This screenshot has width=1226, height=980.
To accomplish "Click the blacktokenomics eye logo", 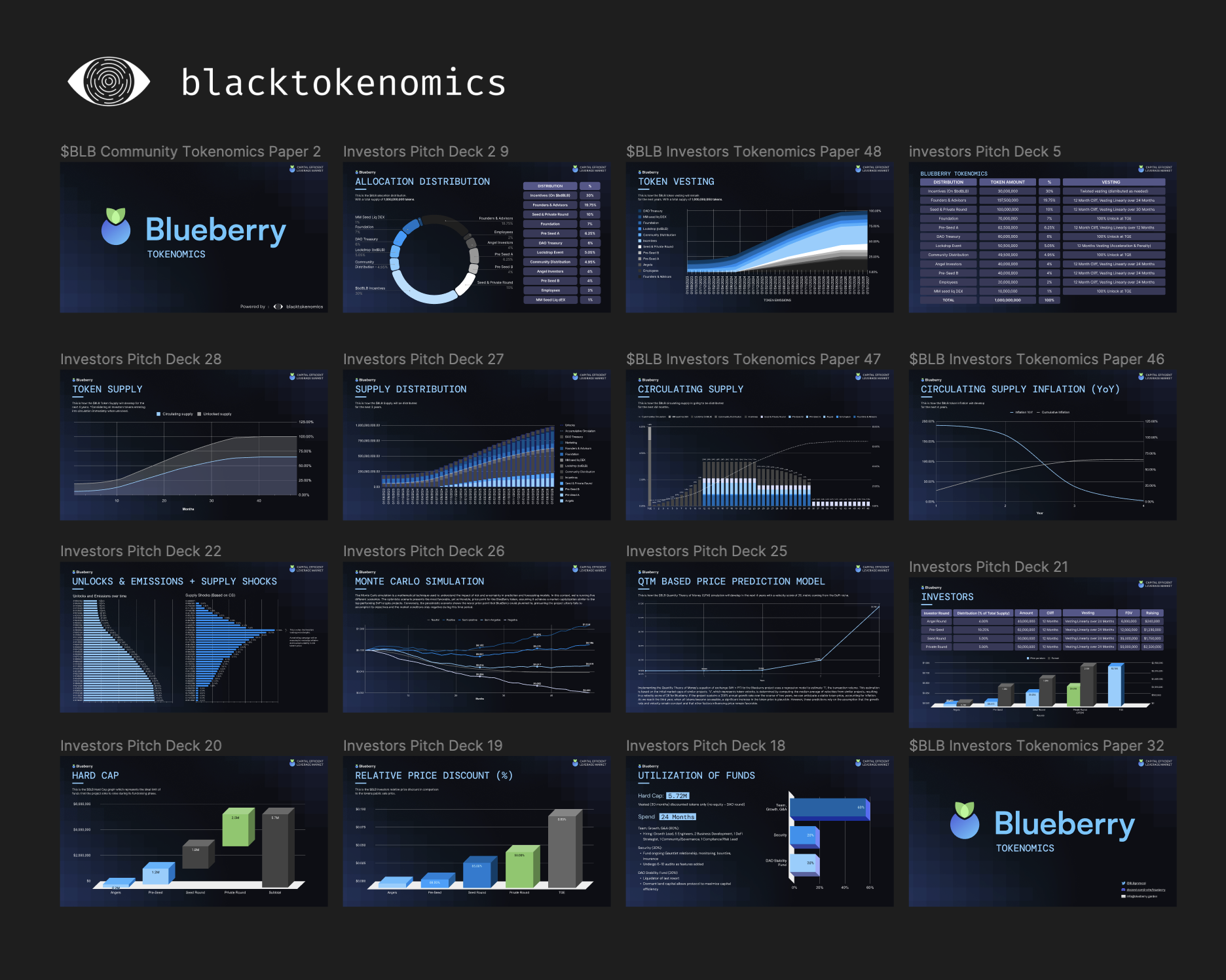I will (109, 82).
